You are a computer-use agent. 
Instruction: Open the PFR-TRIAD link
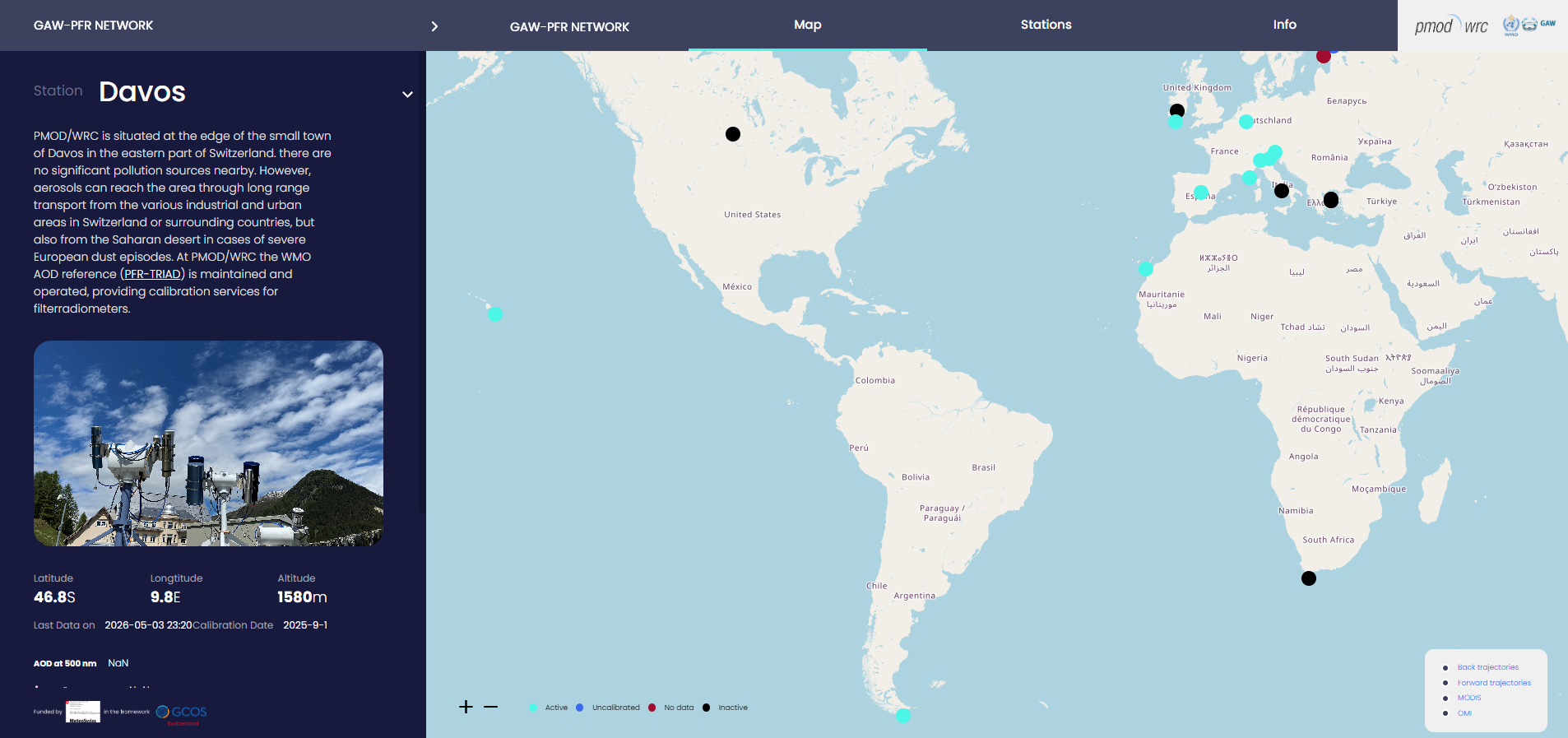pyautogui.click(x=153, y=274)
